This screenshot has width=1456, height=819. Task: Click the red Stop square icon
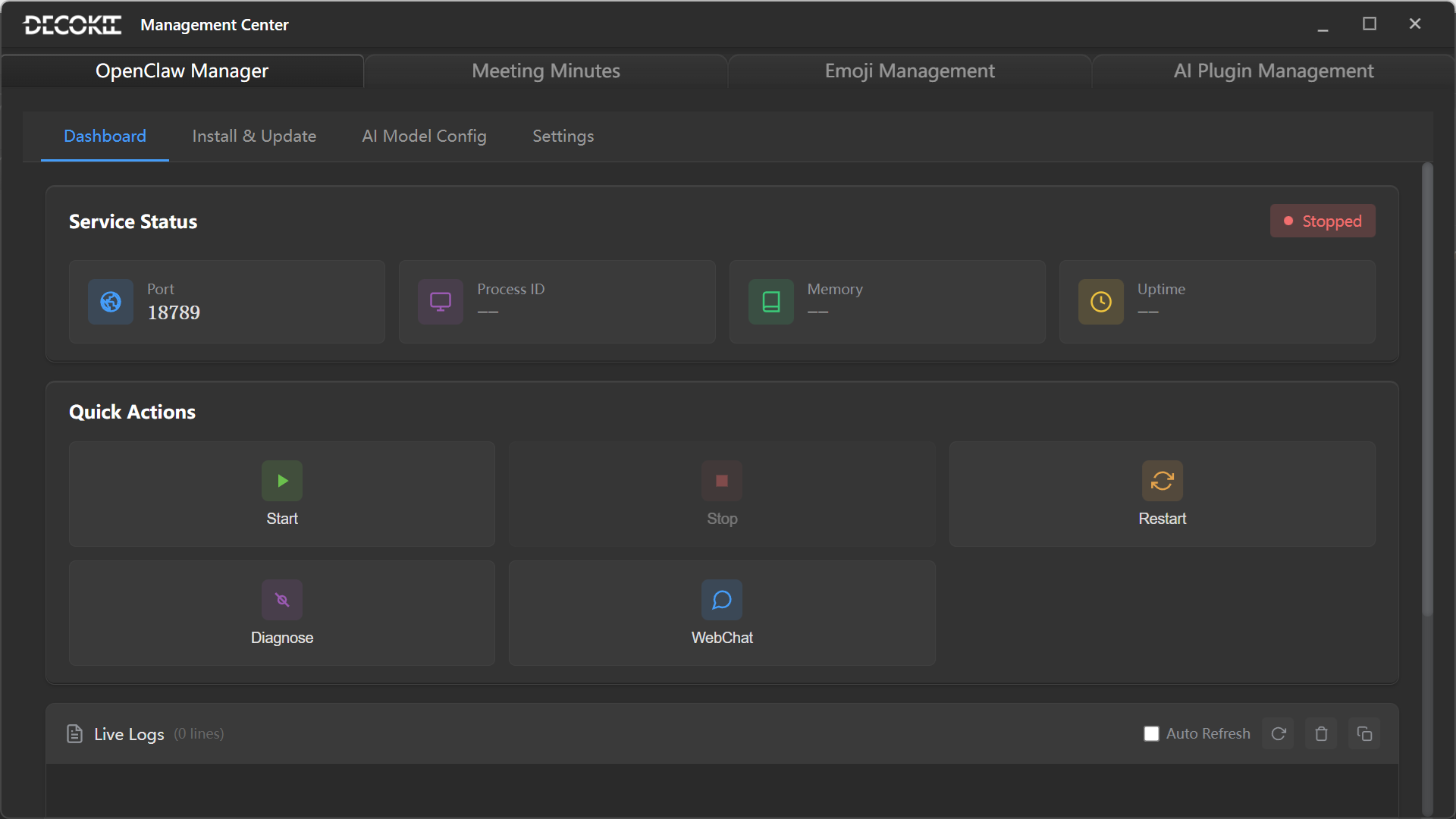click(x=722, y=481)
